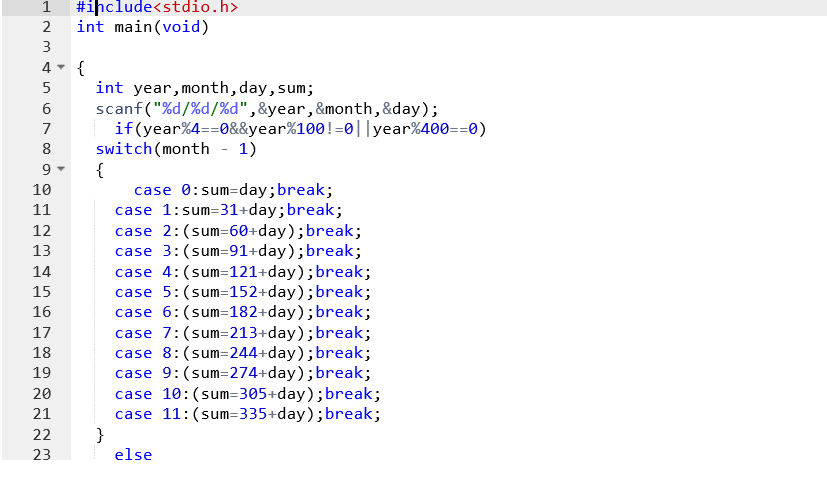Click line number 10 in the gutter
The width and height of the screenshot is (827, 480).
click(x=42, y=190)
